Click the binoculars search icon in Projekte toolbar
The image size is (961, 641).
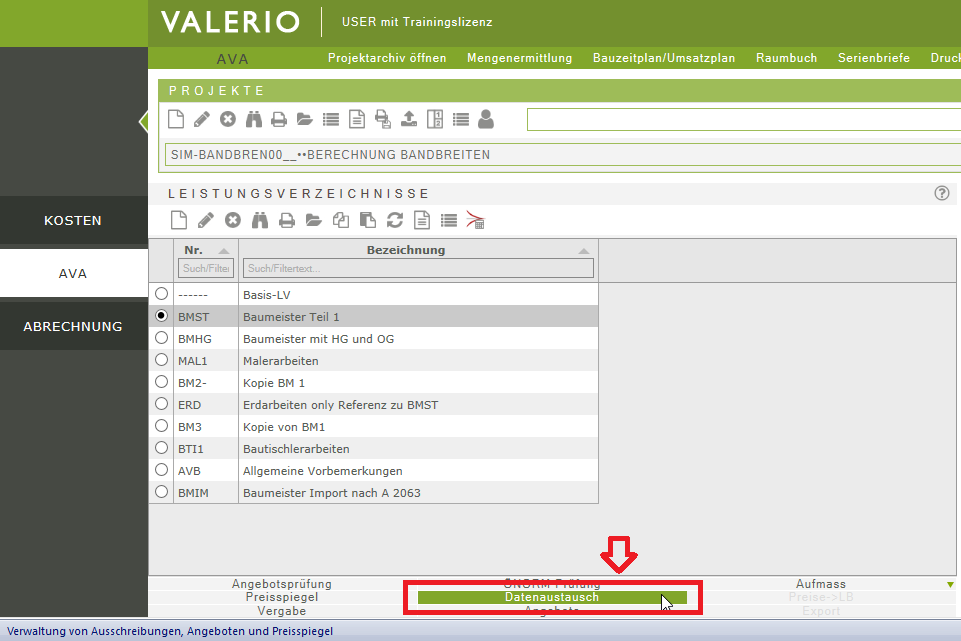point(254,119)
